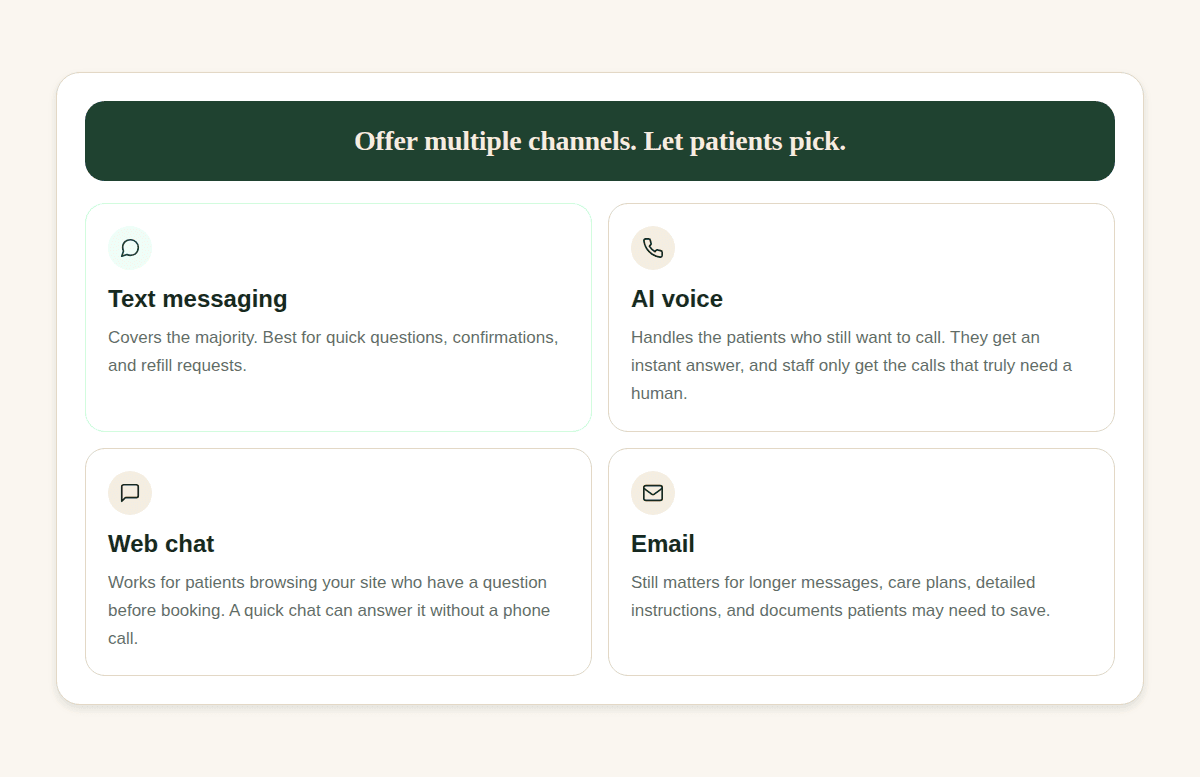The width and height of the screenshot is (1200, 777).
Task: Select the Web chat heading
Action: pos(161,544)
